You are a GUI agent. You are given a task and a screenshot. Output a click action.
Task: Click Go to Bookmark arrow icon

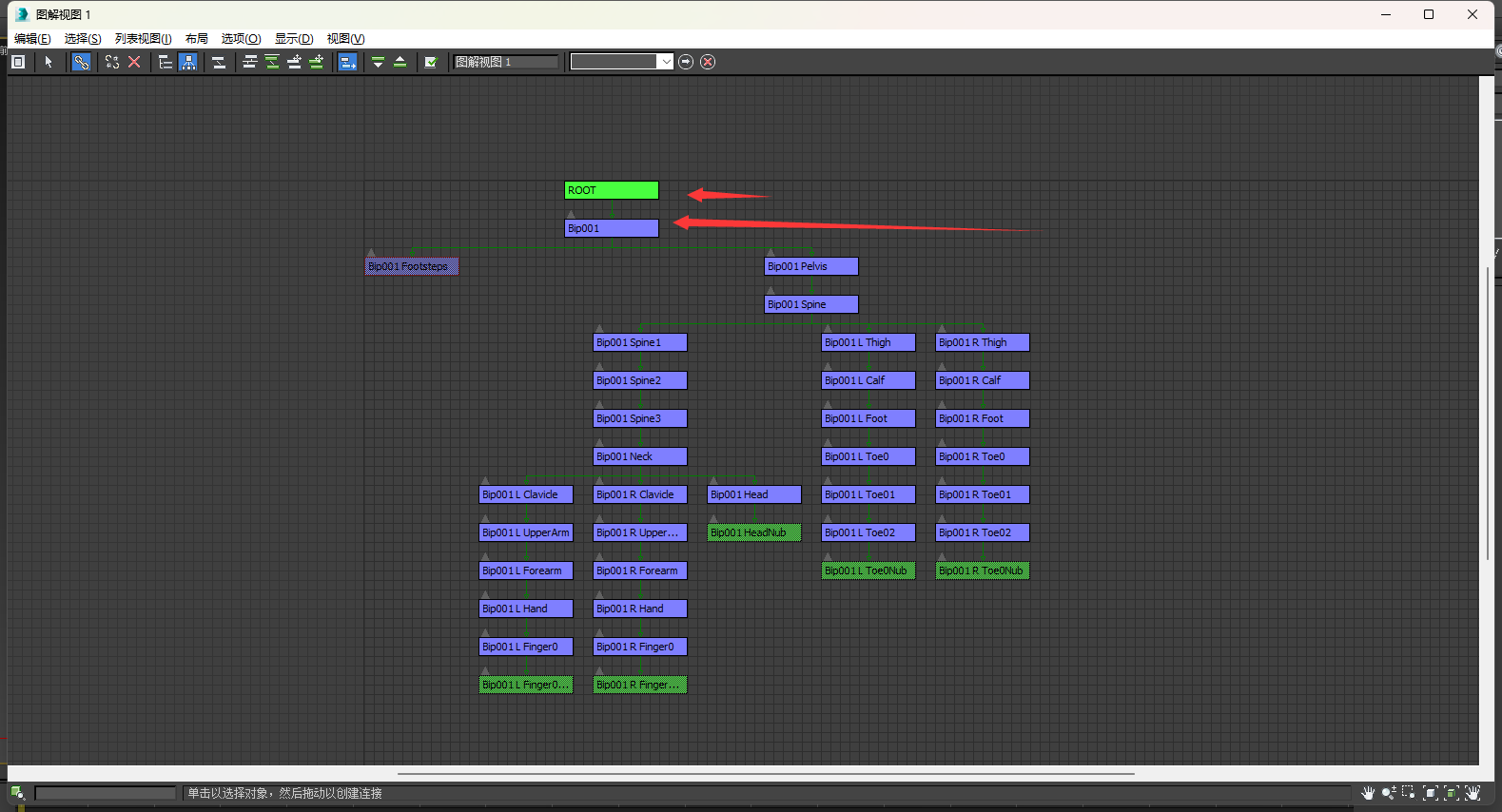(686, 62)
